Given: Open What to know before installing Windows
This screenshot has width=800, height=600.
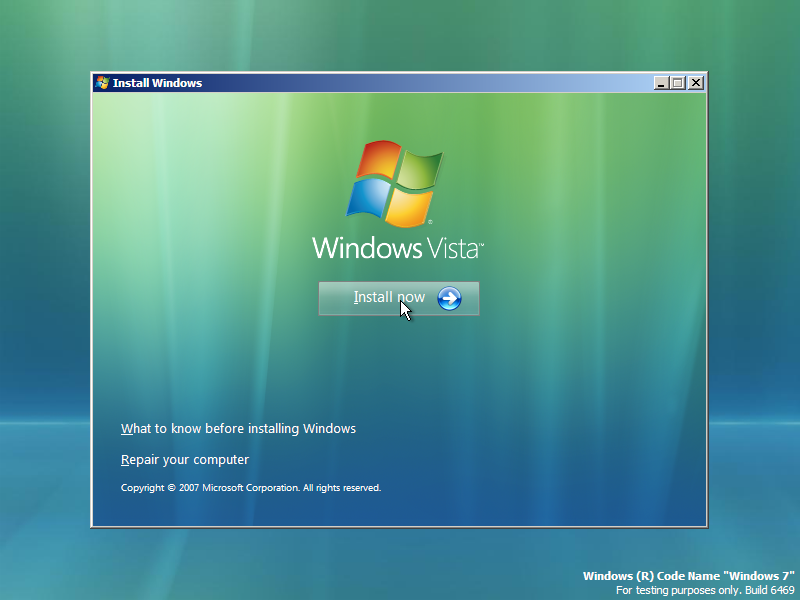Looking at the screenshot, I should pos(238,428).
